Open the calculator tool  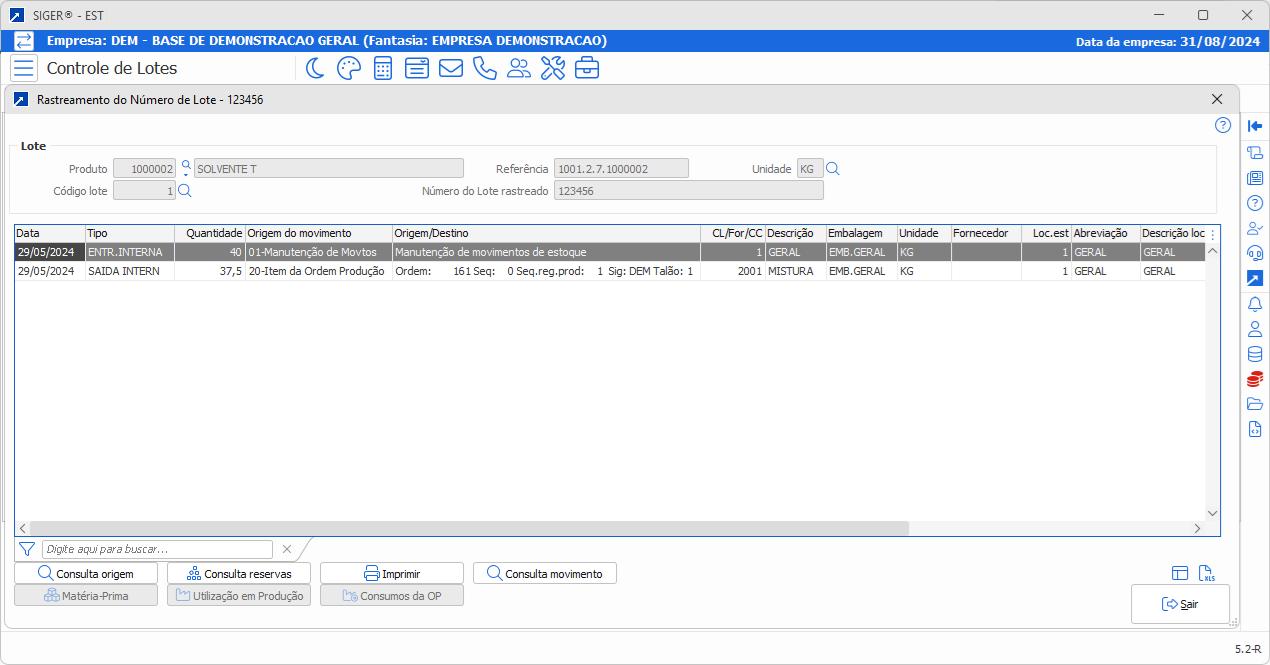pyautogui.click(x=382, y=68)
